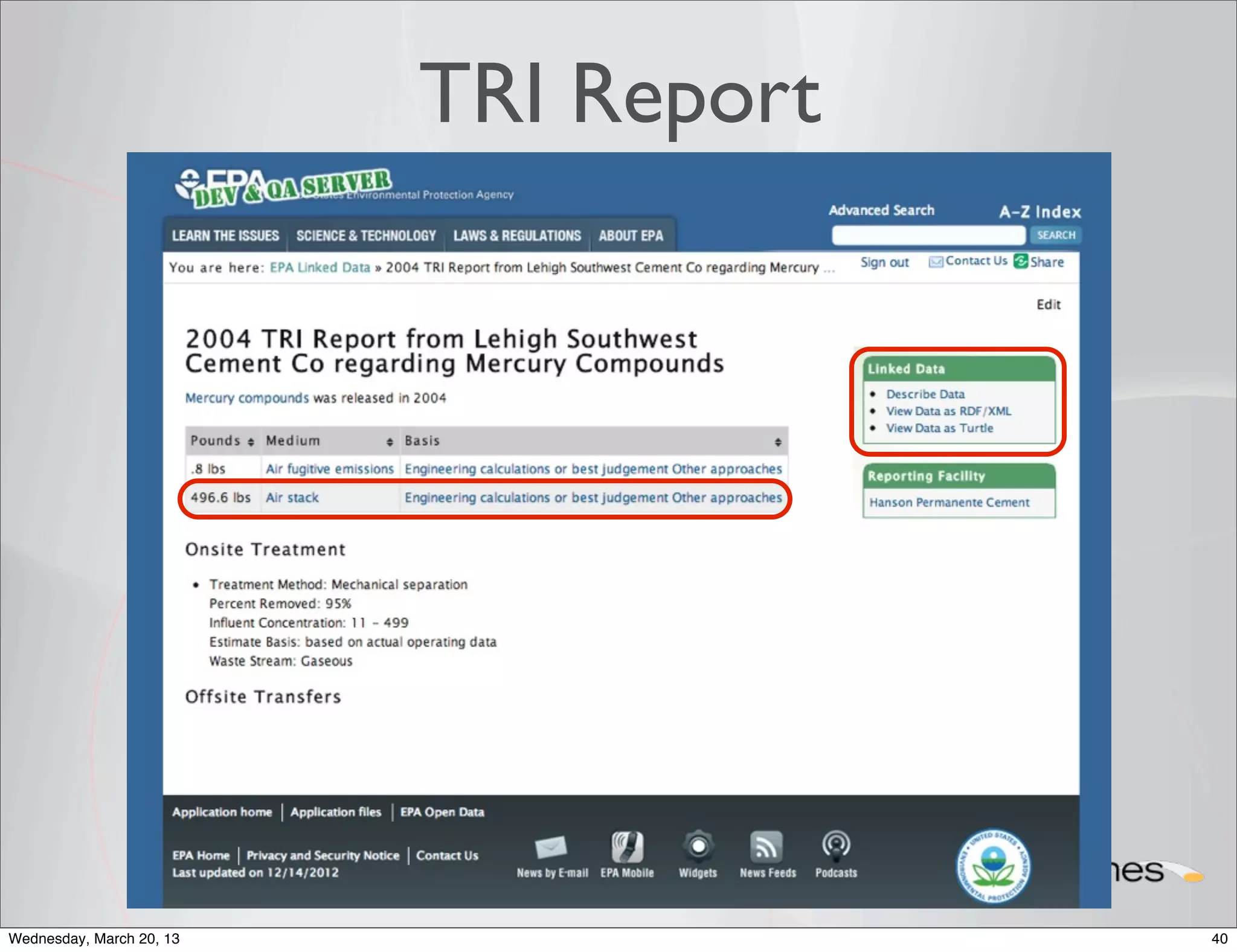Click the Widgets gear icon
Screen dimensions: 1237x952
pos(698,846)
